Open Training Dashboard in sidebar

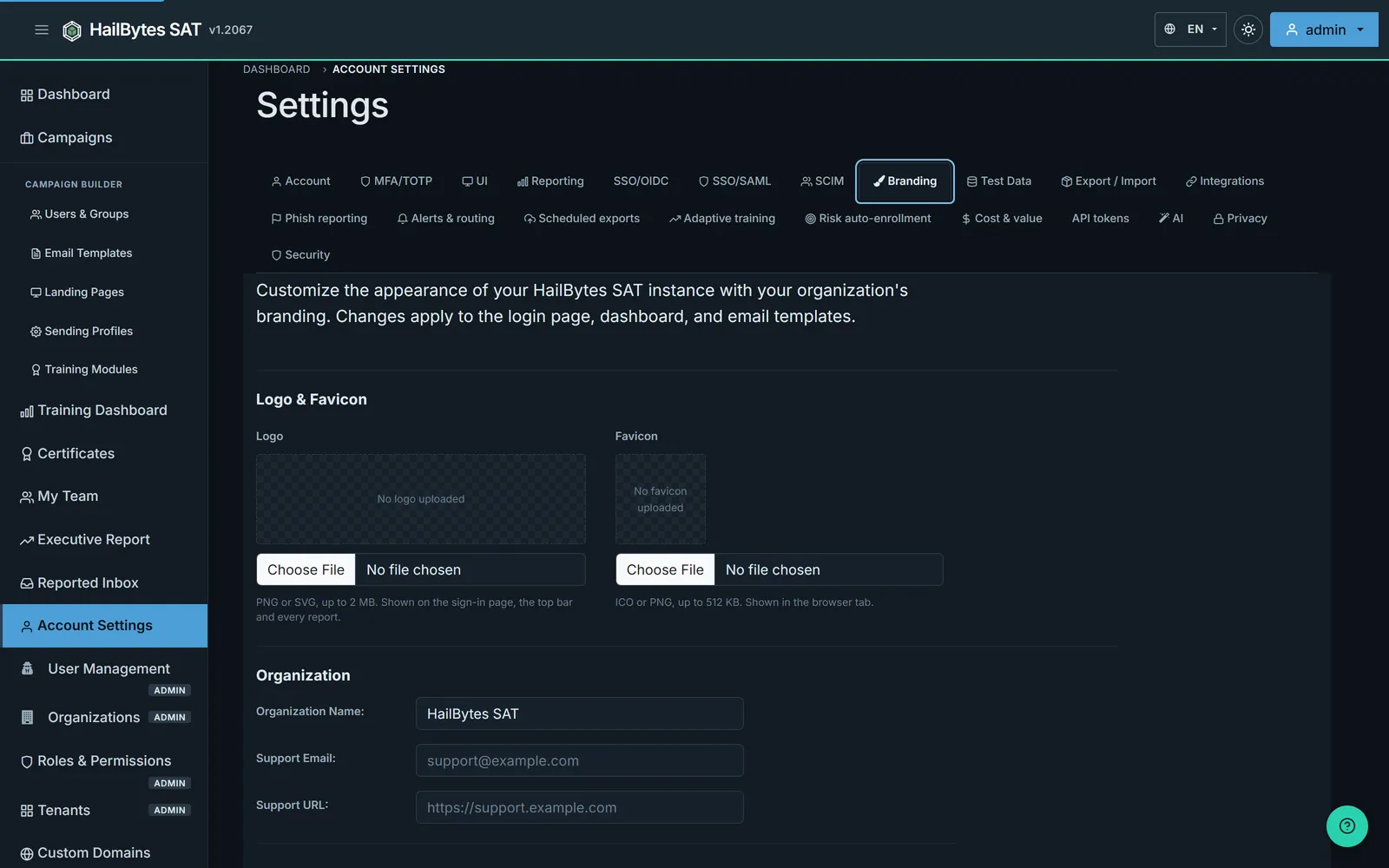(104, 411)
